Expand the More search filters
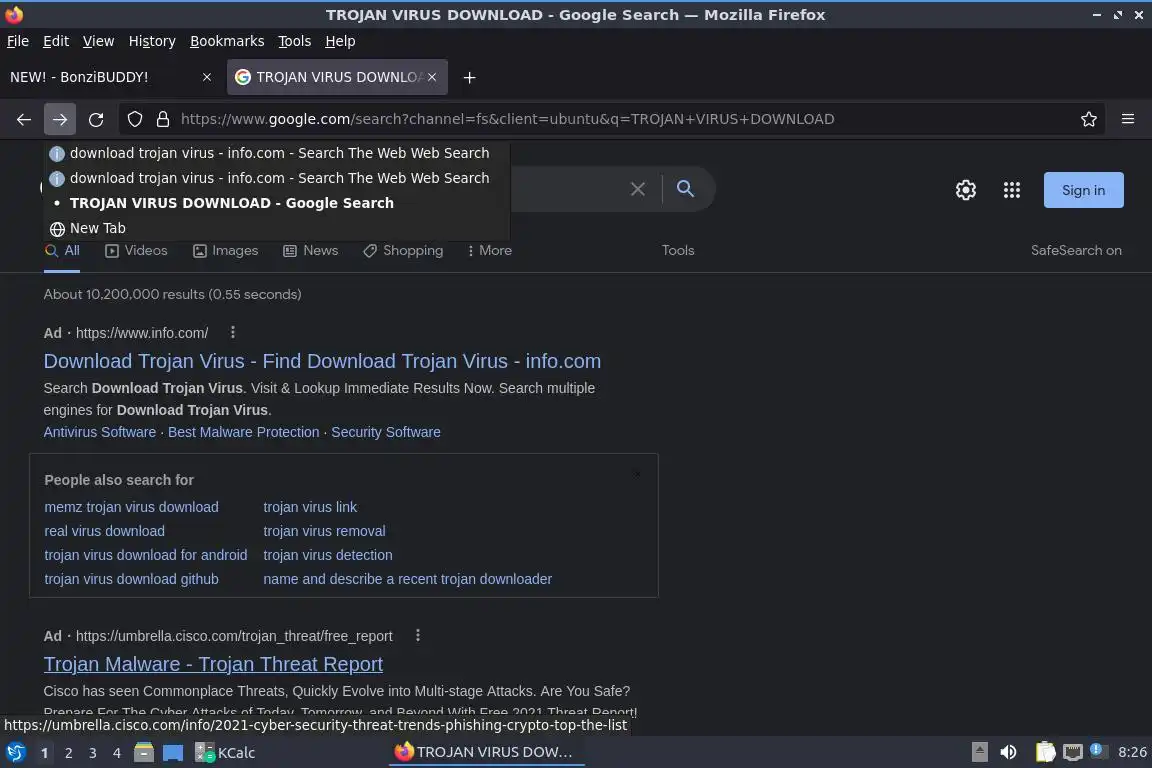This screenshot has height=768, width=1152. [489, 251]
